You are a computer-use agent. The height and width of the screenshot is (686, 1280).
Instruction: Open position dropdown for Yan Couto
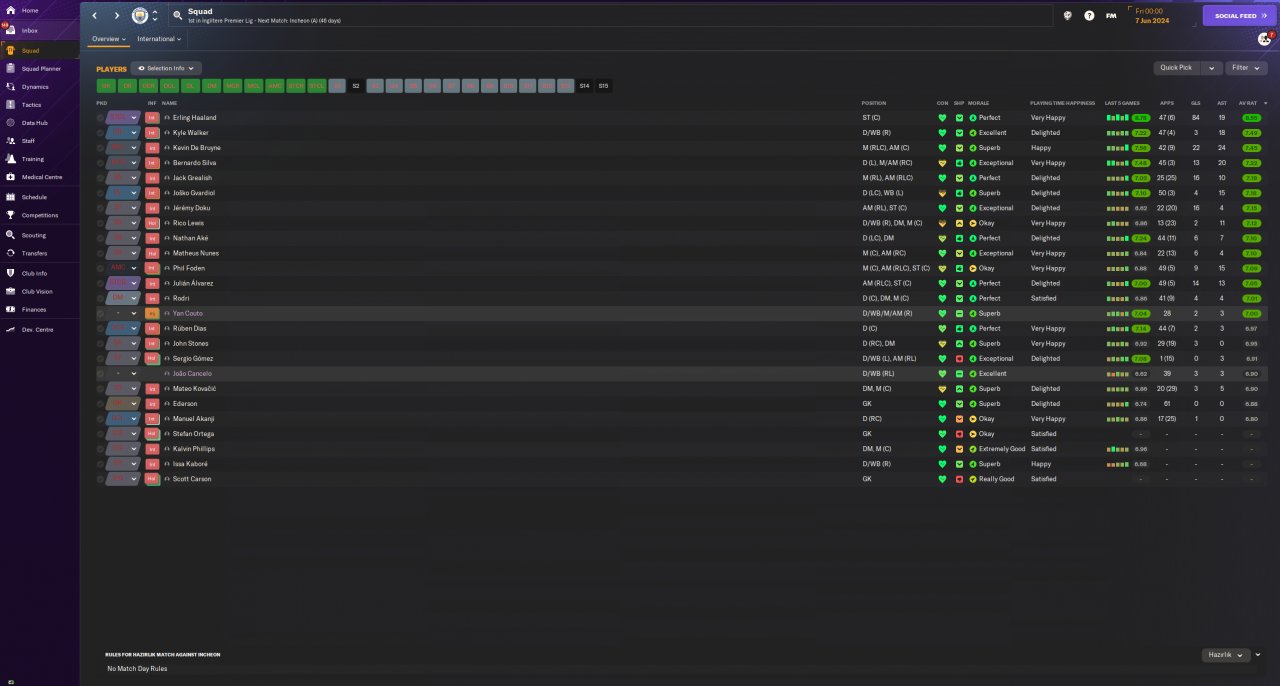134,313
